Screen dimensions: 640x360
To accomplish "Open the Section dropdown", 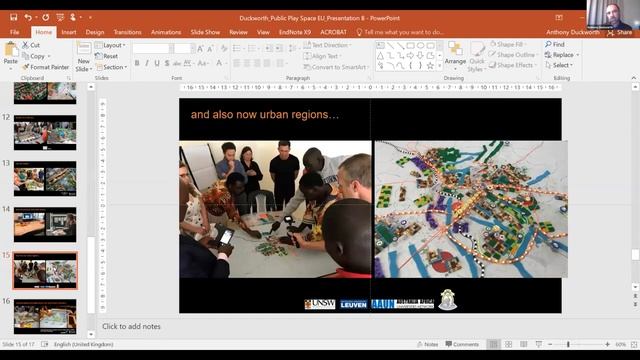I will coord(111,67).
